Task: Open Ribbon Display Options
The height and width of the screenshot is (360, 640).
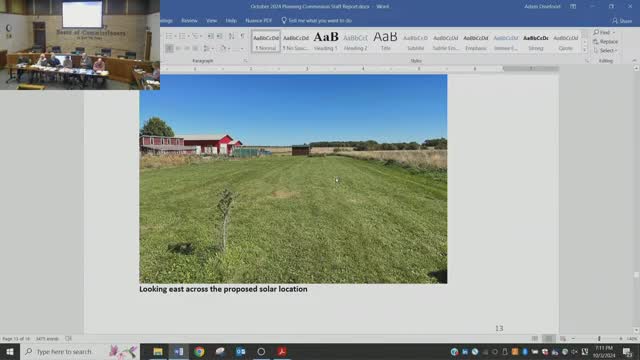Action: point(573,7)
